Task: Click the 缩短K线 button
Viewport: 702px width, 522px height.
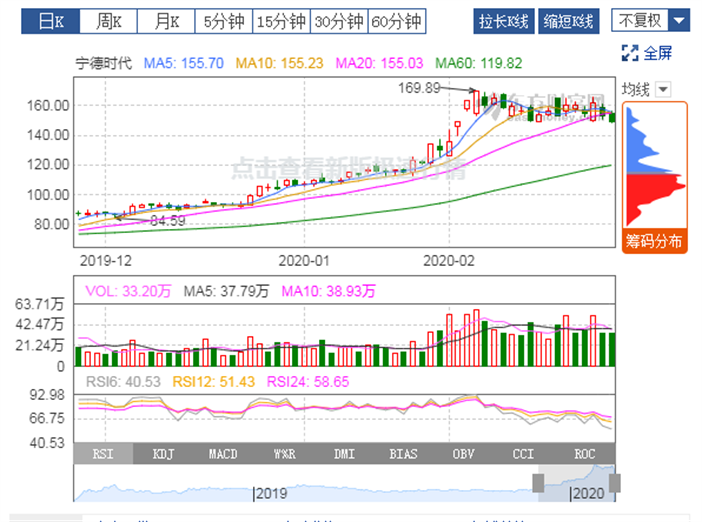Action: tap(569, 21)
